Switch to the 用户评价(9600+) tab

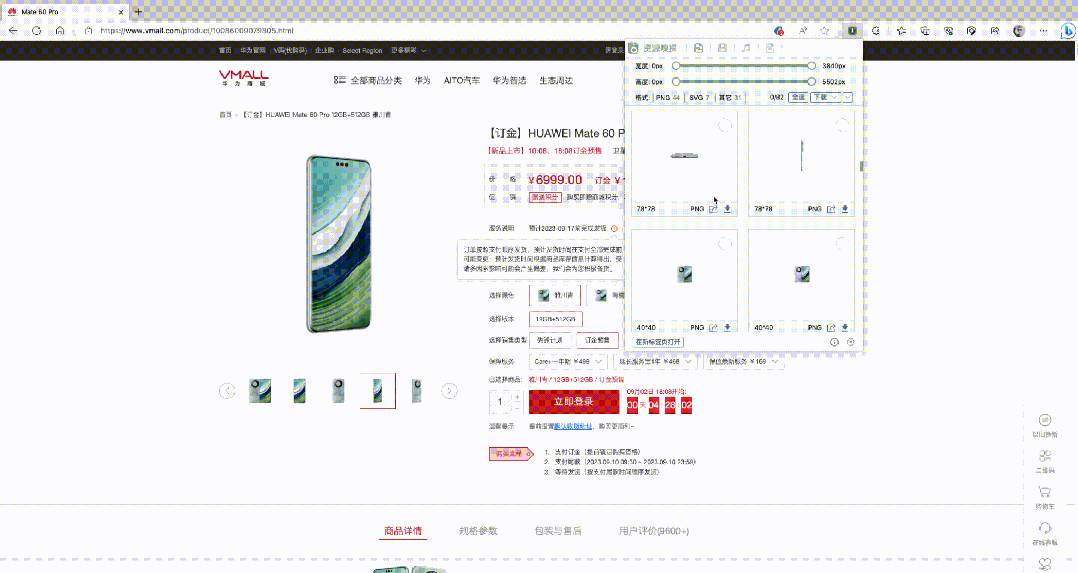654,531
